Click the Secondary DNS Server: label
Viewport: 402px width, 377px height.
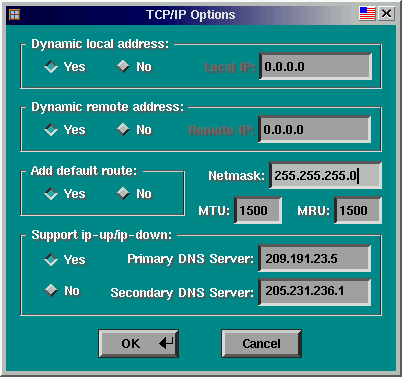coord(182,293)
